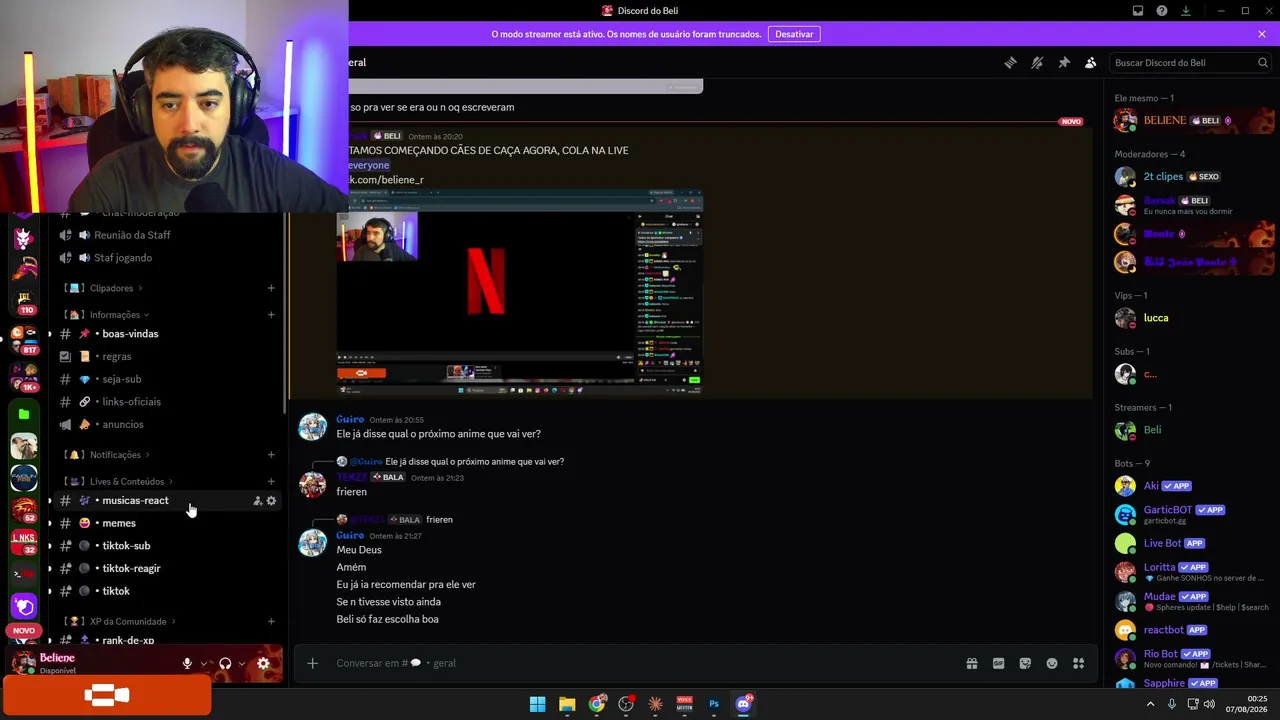Open lucca in Vips member list
This screenshot has height=720, width=1280.
point(1193,318)
